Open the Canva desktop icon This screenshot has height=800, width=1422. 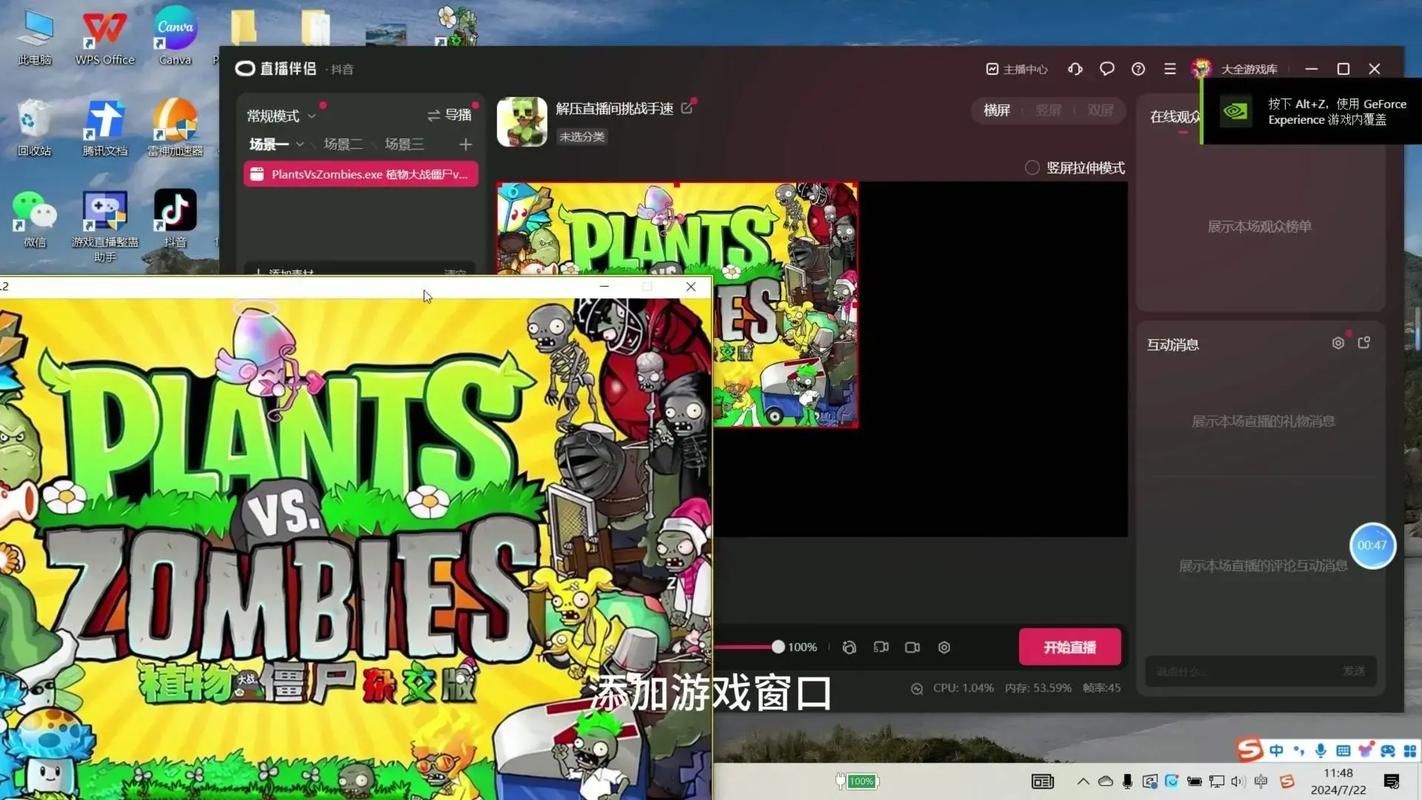(175, 37)
